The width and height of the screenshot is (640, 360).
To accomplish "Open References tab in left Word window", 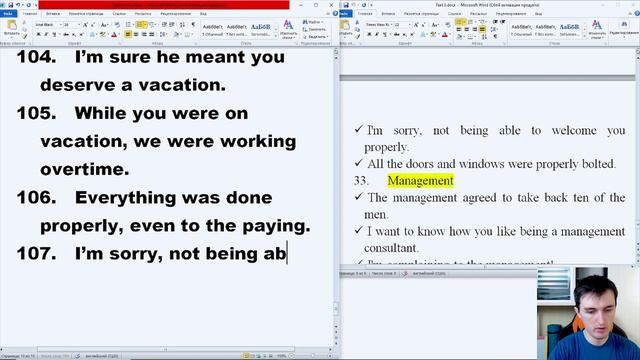I will [119, 13].
